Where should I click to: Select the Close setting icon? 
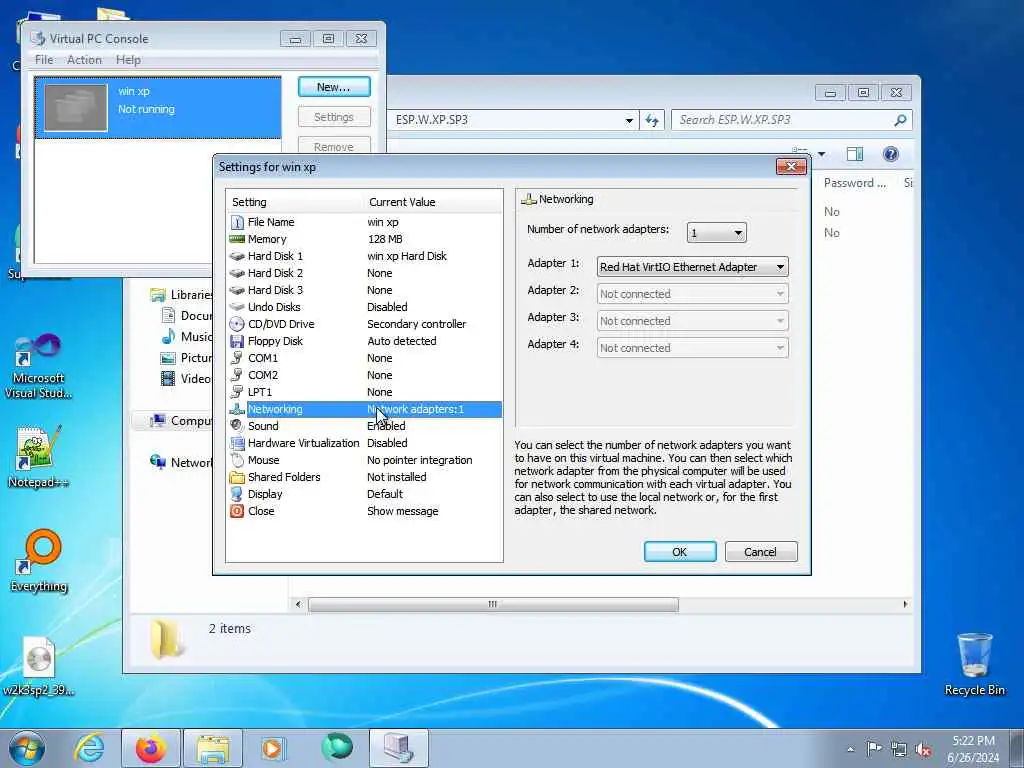point(237,511)
